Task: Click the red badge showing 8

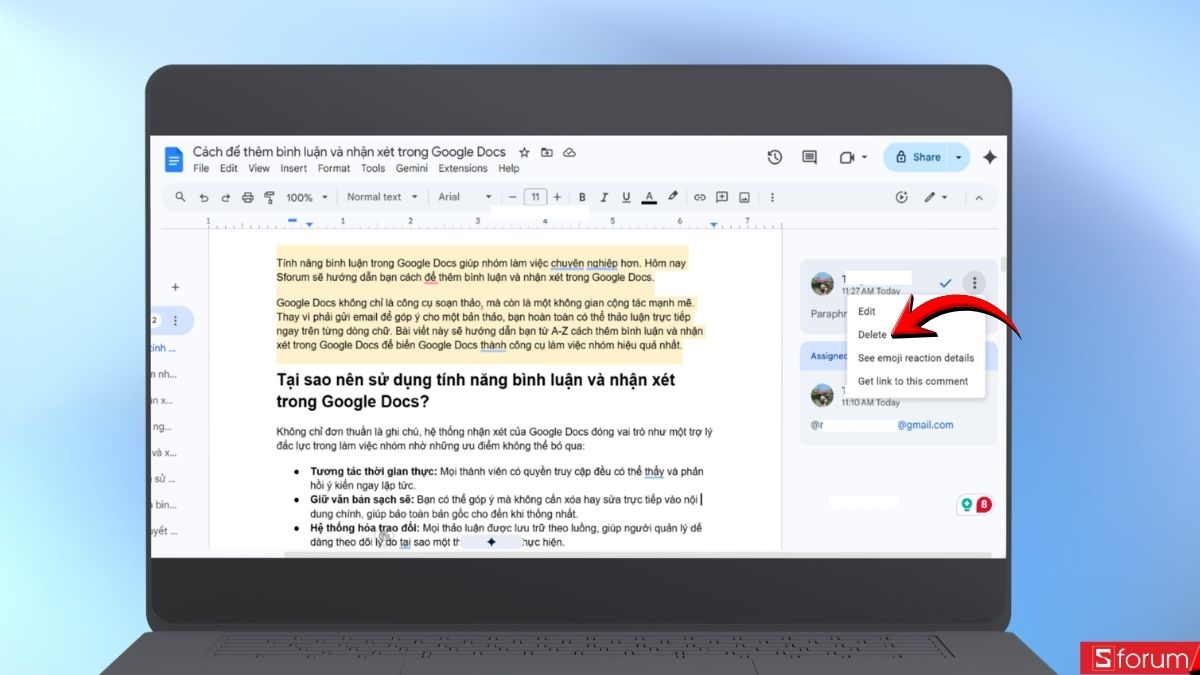Action: click(x=984, y=505)
